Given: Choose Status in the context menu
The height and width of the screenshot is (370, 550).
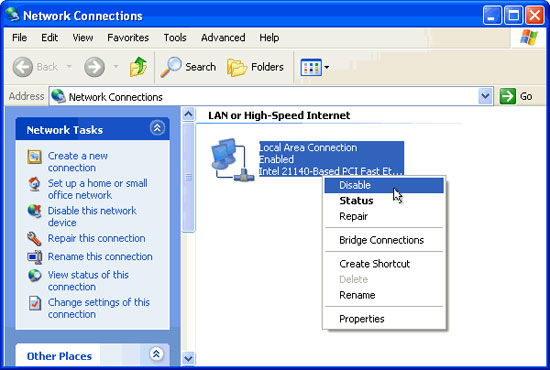Looking at the screenshot, I should [x=384, y=201].
